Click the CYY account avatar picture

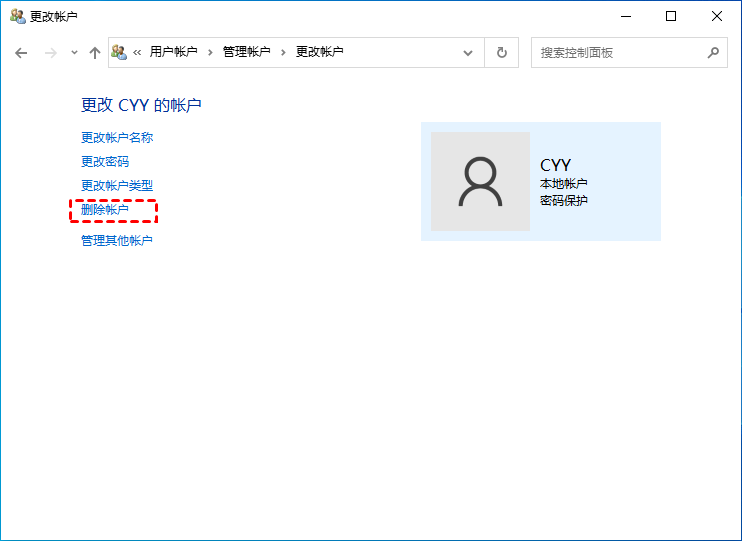coord(480,182)
